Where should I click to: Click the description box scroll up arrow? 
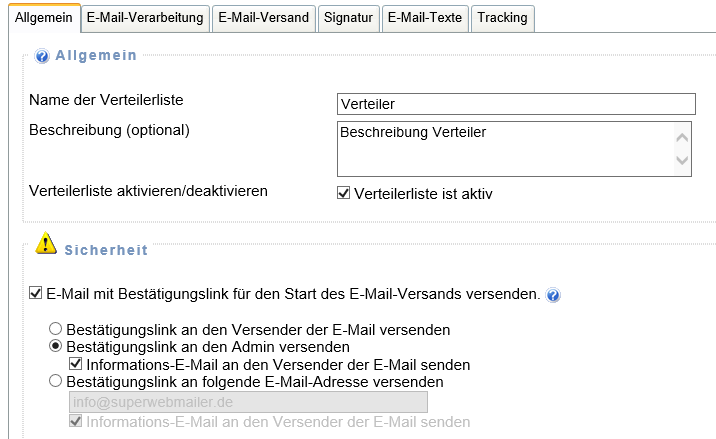point(683,138)
